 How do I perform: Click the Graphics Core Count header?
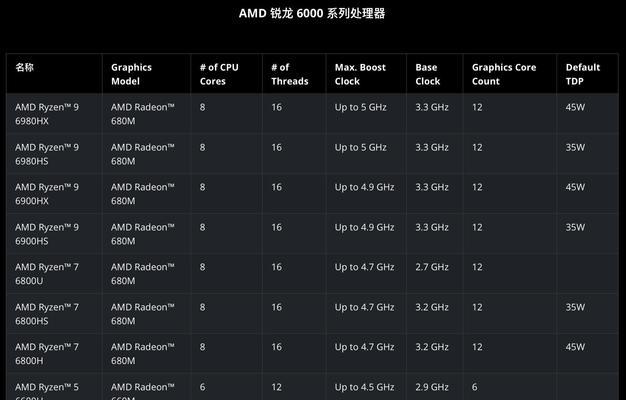point(504,74)
